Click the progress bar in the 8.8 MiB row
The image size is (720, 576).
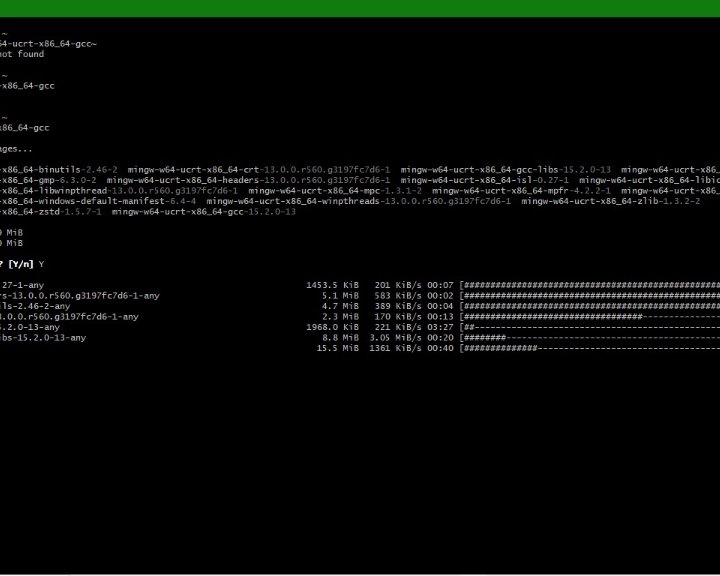pos(590,338)
